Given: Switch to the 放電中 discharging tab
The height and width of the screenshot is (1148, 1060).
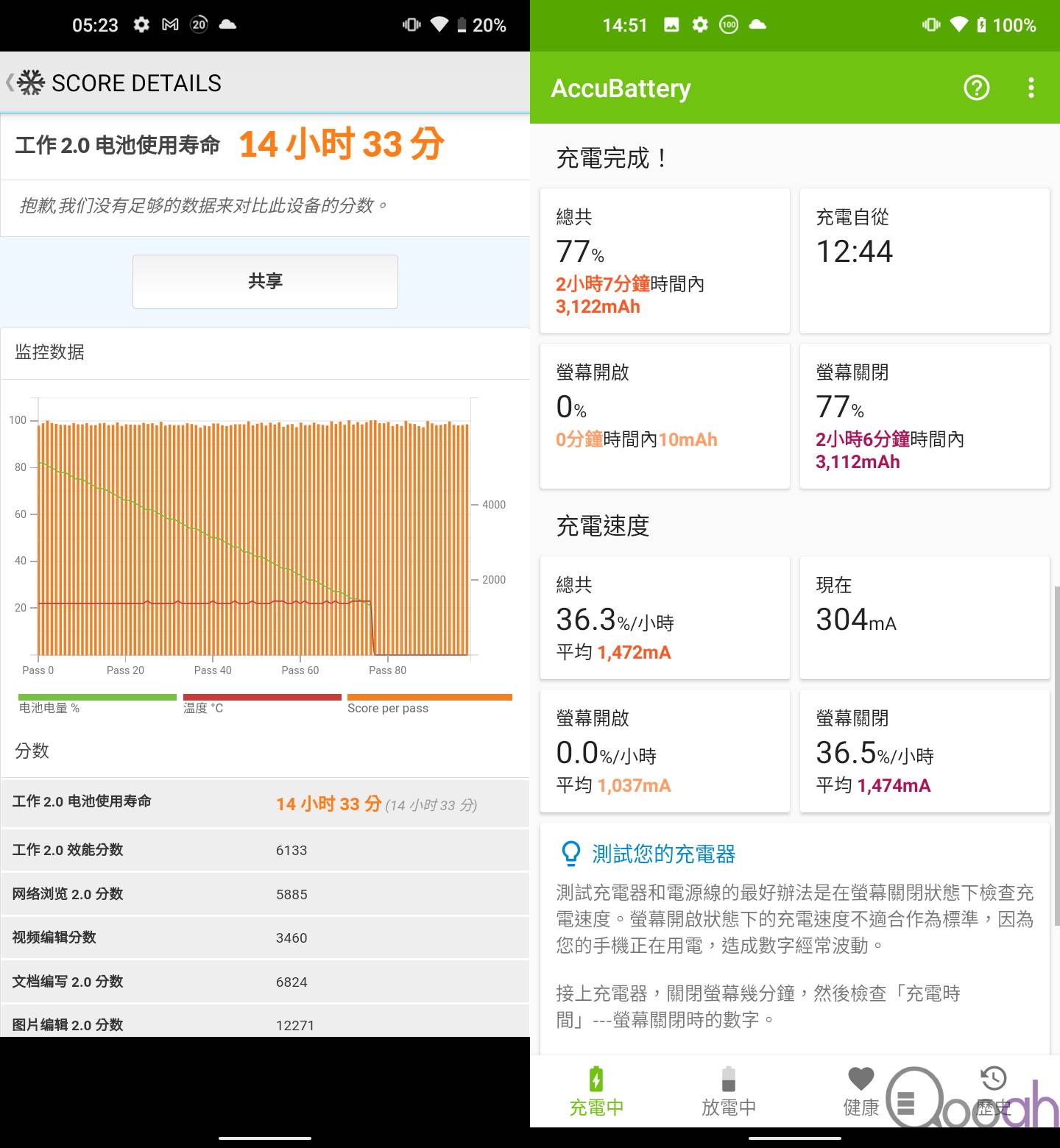Looking at the screenshot, I should click(729, 1091).
